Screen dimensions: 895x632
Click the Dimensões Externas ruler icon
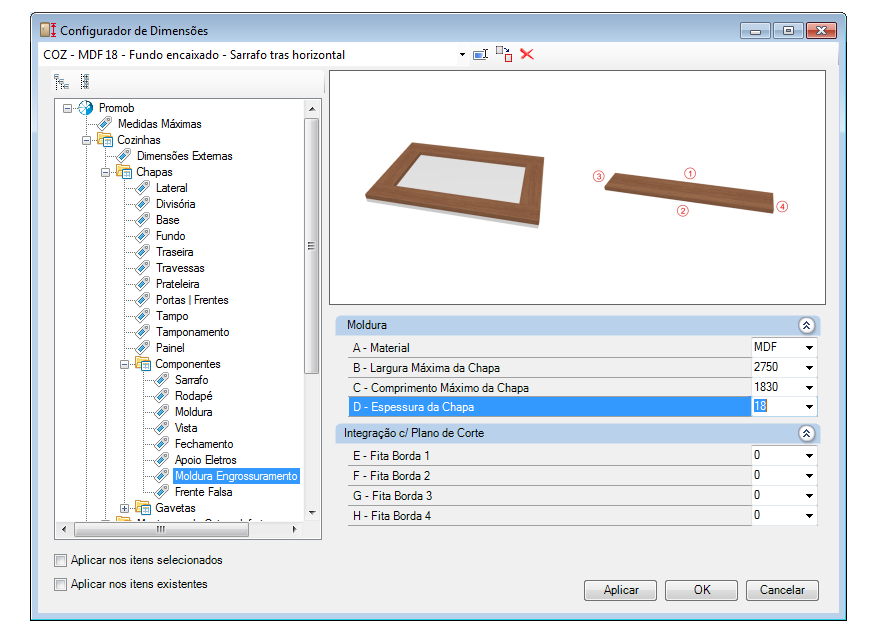123,156
